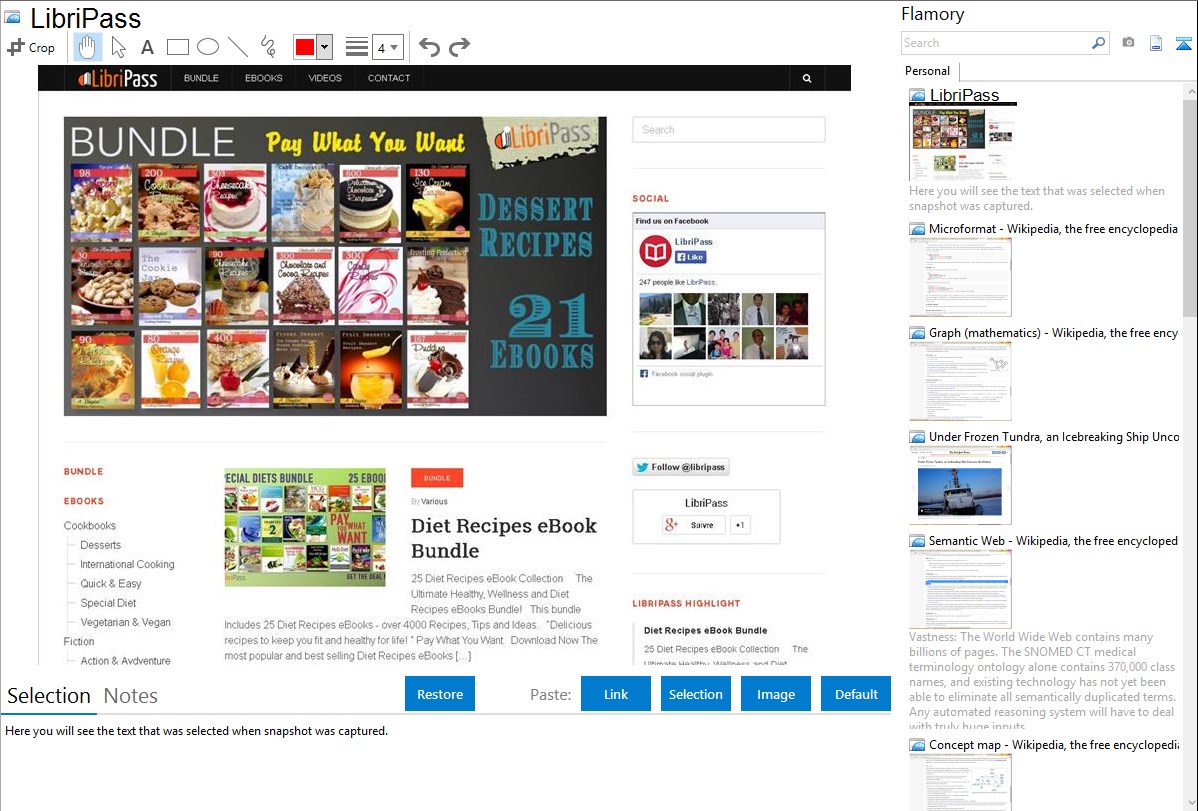Click the Google+ Suivre button
Screen dimensions: 1198x811
point(694,525)
